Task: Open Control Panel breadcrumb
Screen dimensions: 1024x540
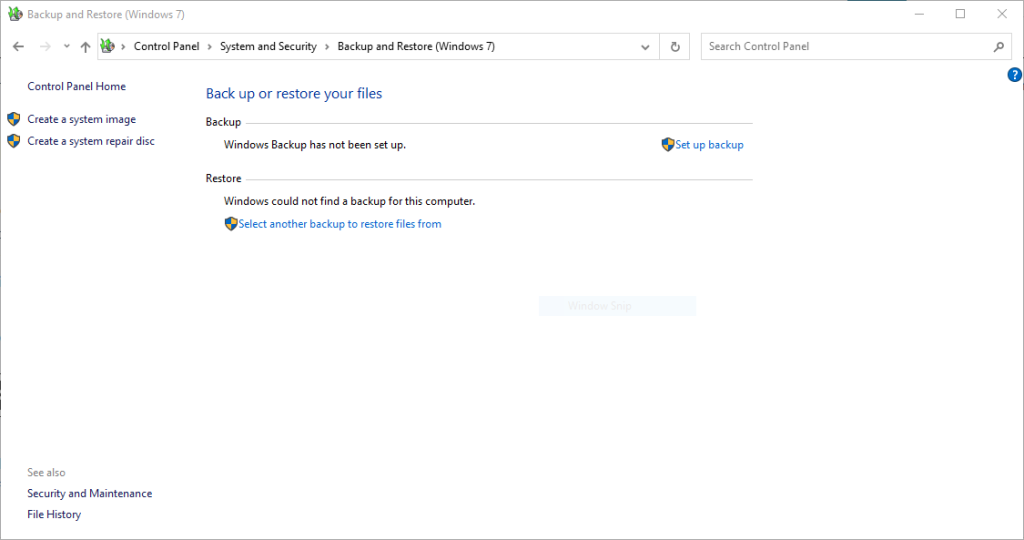Action: [x=167, y=46]
